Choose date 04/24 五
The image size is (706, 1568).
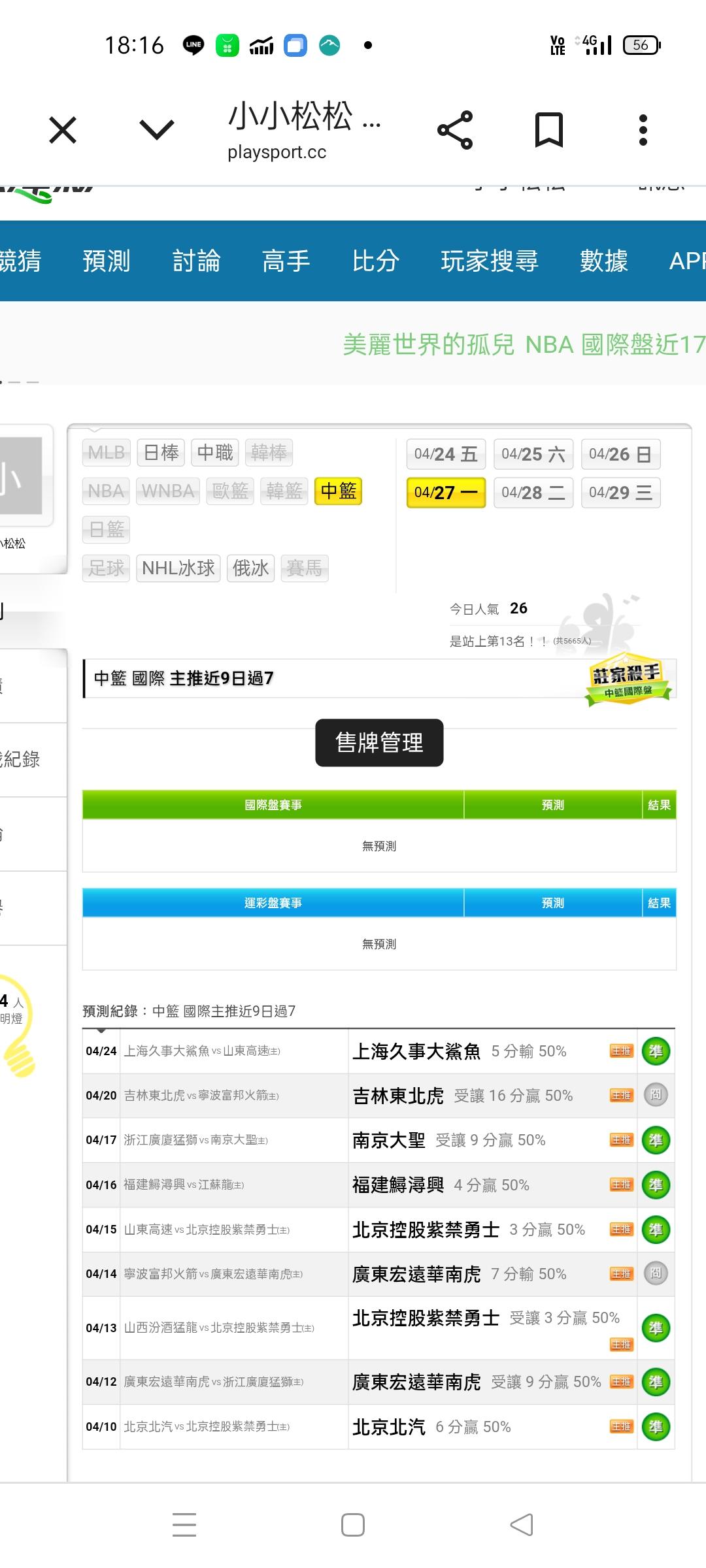tap(446, 454)
